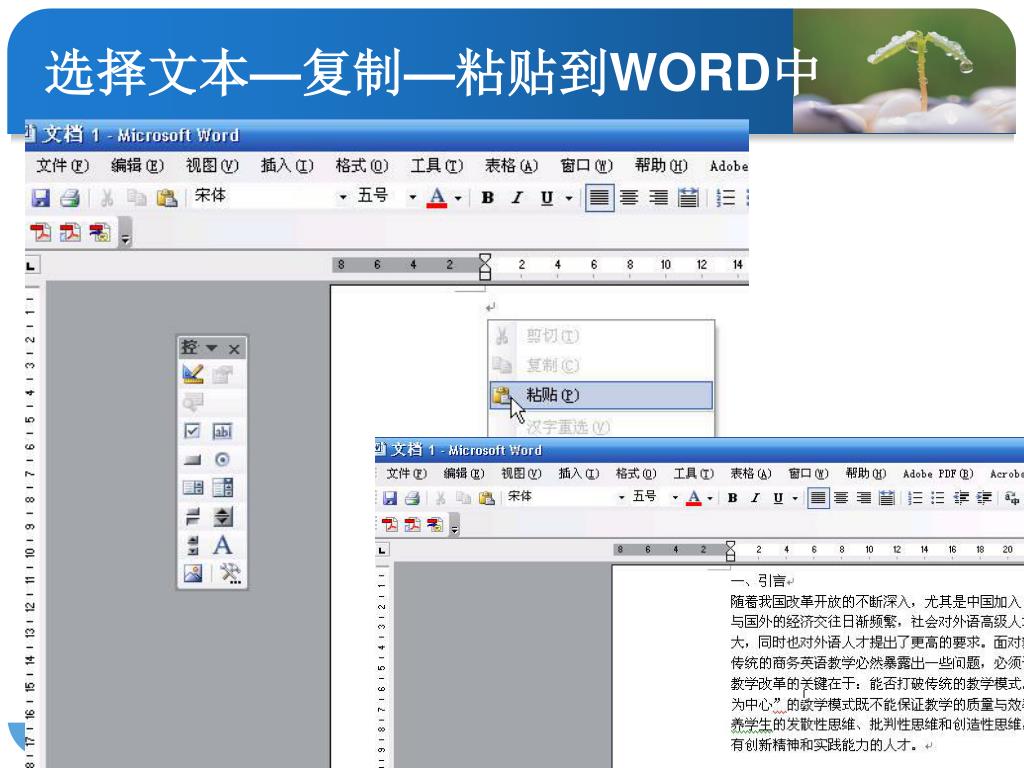Screen dimensions: 1024x768
Task: Toggle Underline in back Word window
Action: coord(547,197)
